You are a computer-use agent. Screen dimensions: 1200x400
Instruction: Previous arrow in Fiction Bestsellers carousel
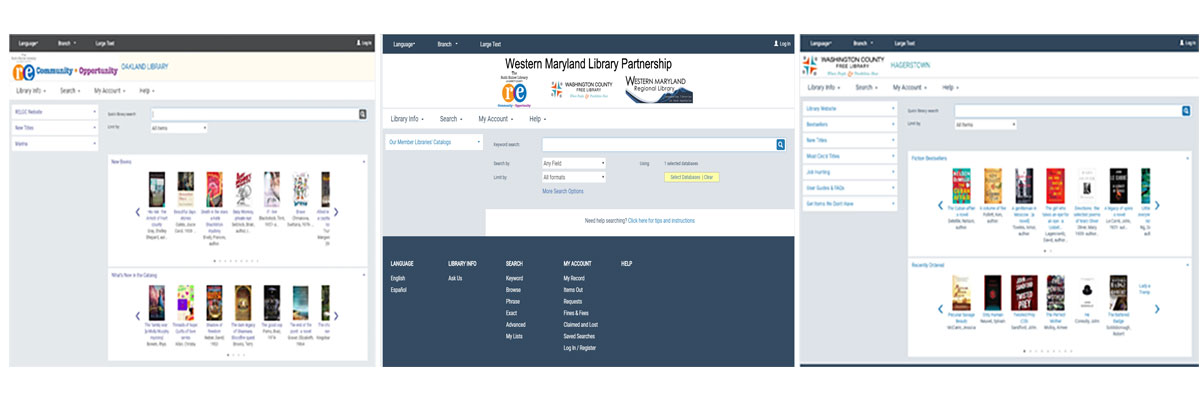pos(940,205)
